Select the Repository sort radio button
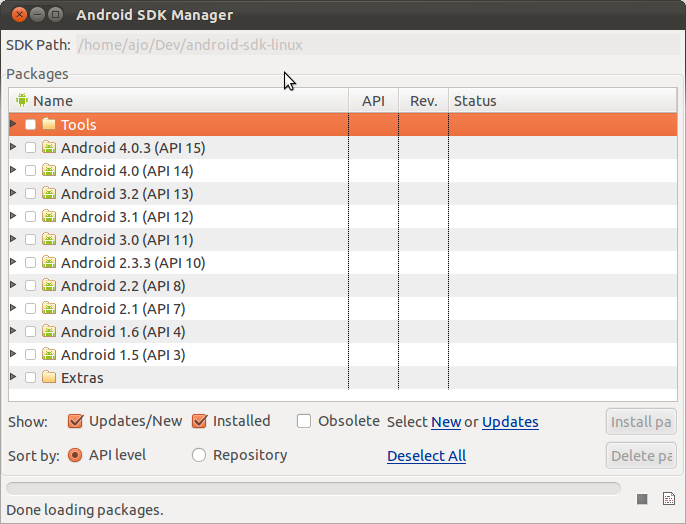 point(199,455)
